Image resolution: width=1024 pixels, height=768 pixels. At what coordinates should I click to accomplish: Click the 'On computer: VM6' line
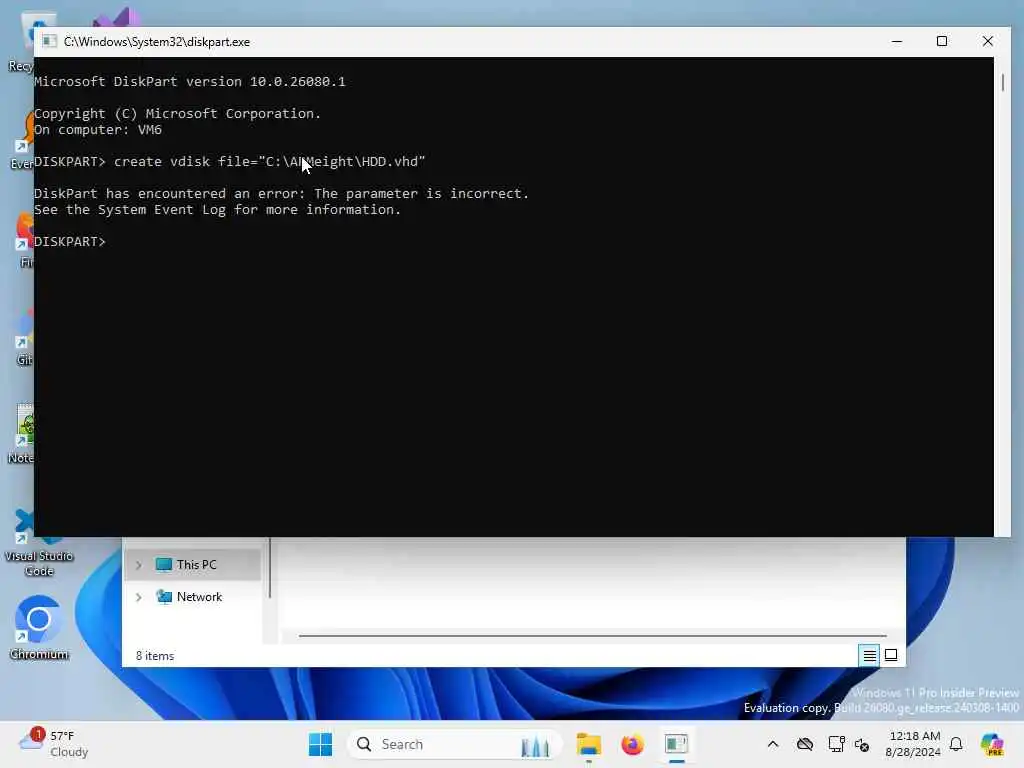(x=98, y=129)
